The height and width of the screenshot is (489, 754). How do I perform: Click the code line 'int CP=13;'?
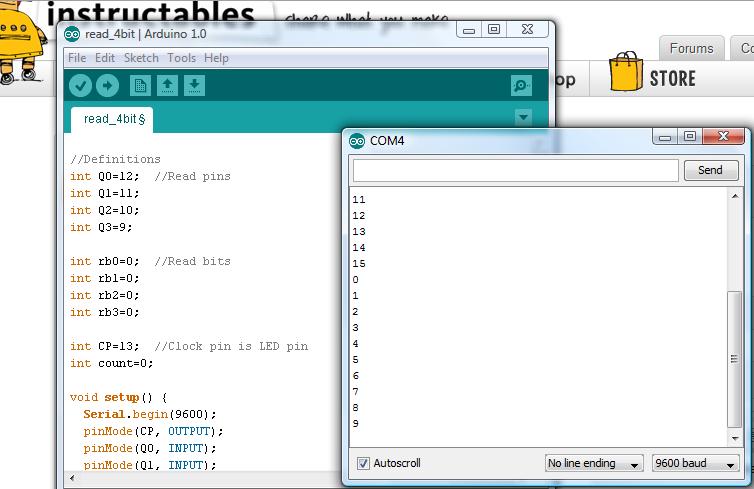point(104,346)
